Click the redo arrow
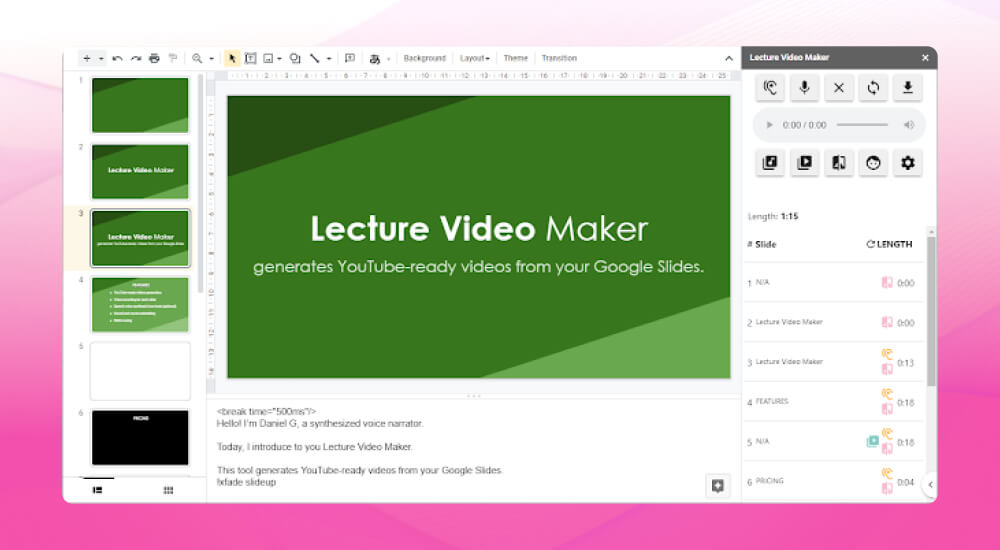The width and height of the screenshot is (1000, 550). (136, 58)
